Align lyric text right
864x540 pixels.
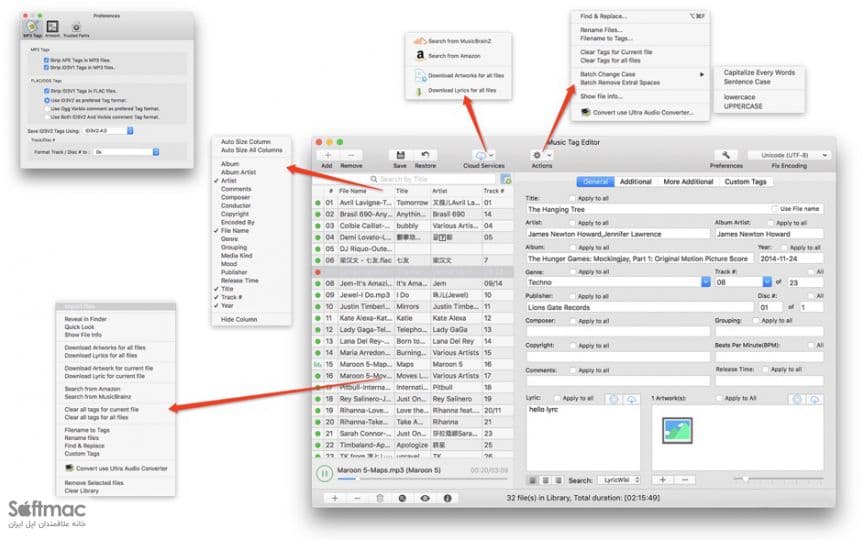point(558,480)
